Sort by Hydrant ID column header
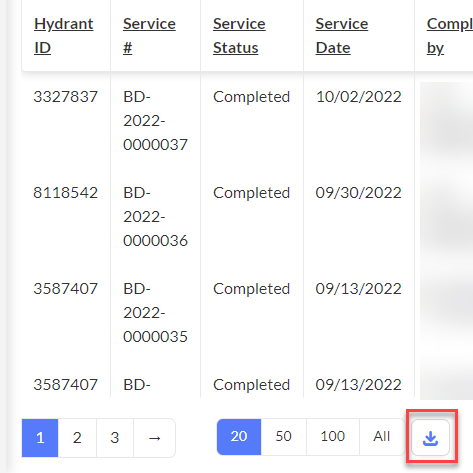The width and height of the screenshot is (473, 473). pos(63,36)
